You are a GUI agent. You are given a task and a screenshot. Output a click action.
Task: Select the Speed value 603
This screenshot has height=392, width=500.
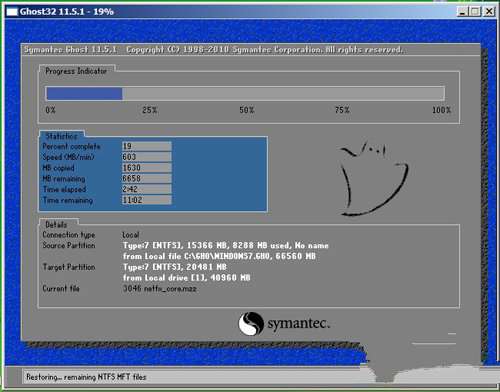(x=147, y=157)
